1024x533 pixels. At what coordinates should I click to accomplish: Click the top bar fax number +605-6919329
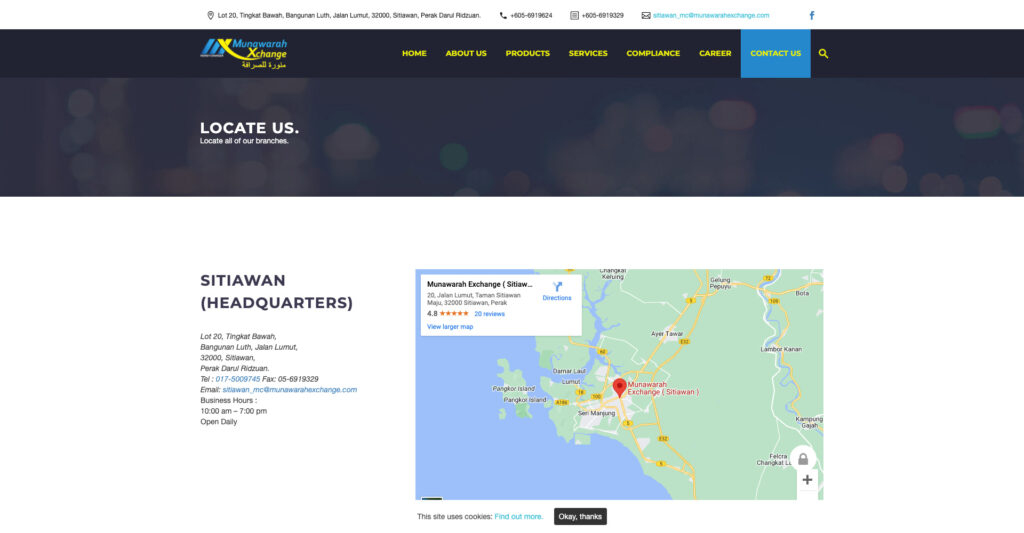tap(602, 15)
